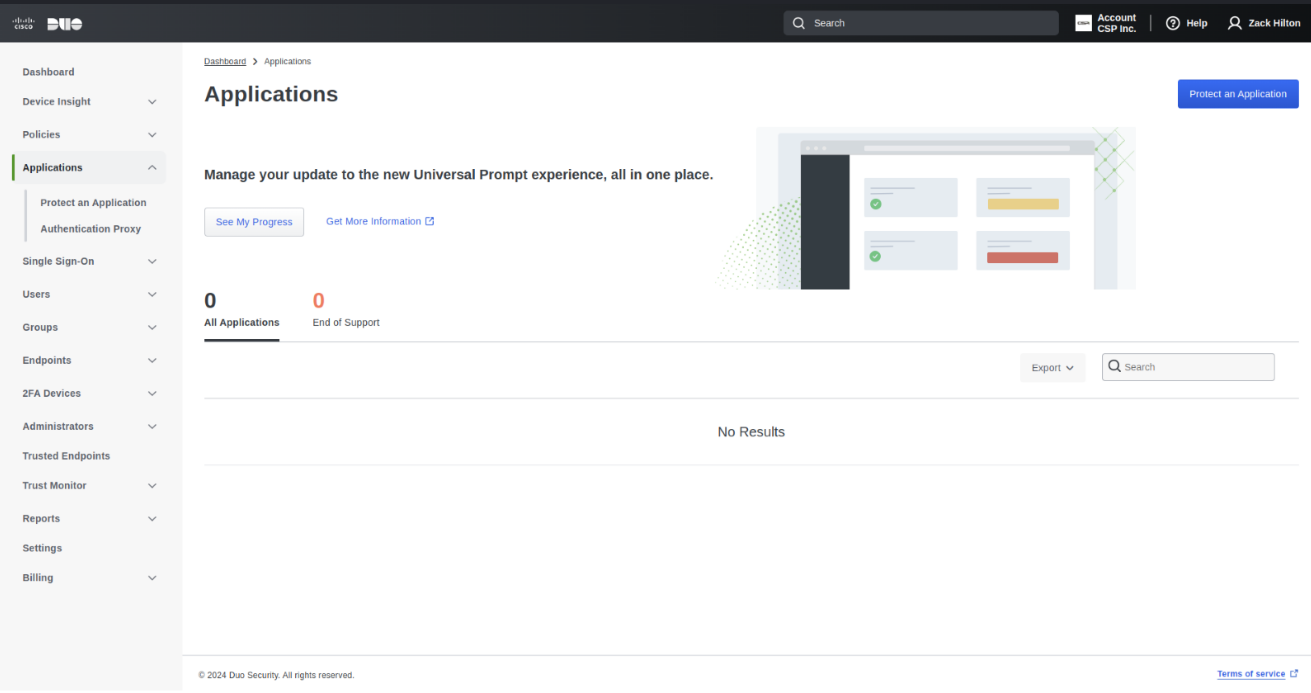The image size is (1311, 693).
Task: Click the Account CSP Inc. logo icon
Action: tap(1083, 23)
